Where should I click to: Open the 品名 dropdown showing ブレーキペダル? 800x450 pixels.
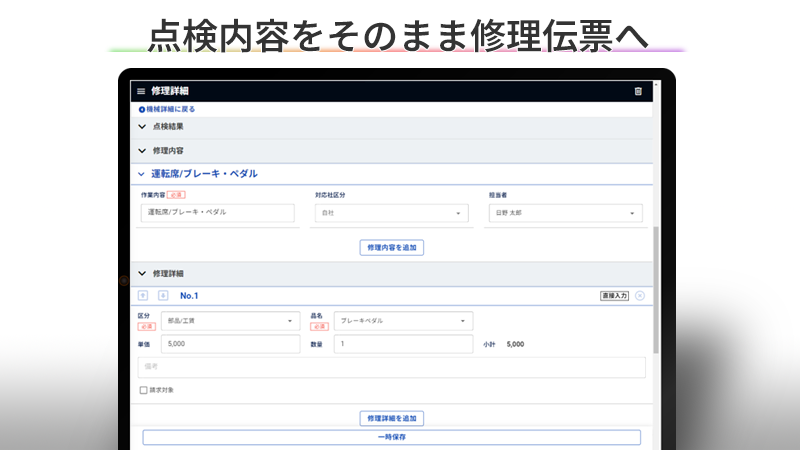403,321
